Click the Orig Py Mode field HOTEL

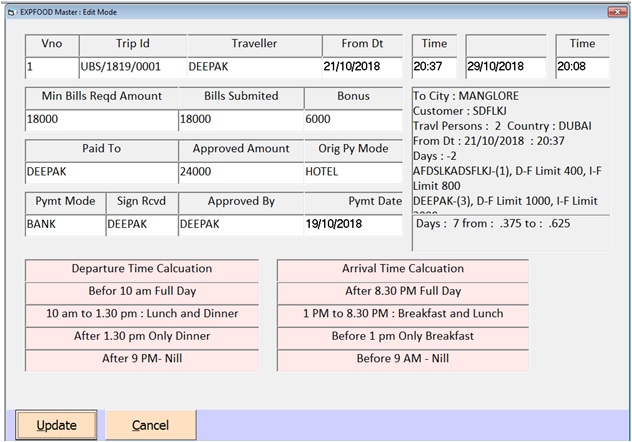pyautogui.click(x=353, y=172)
